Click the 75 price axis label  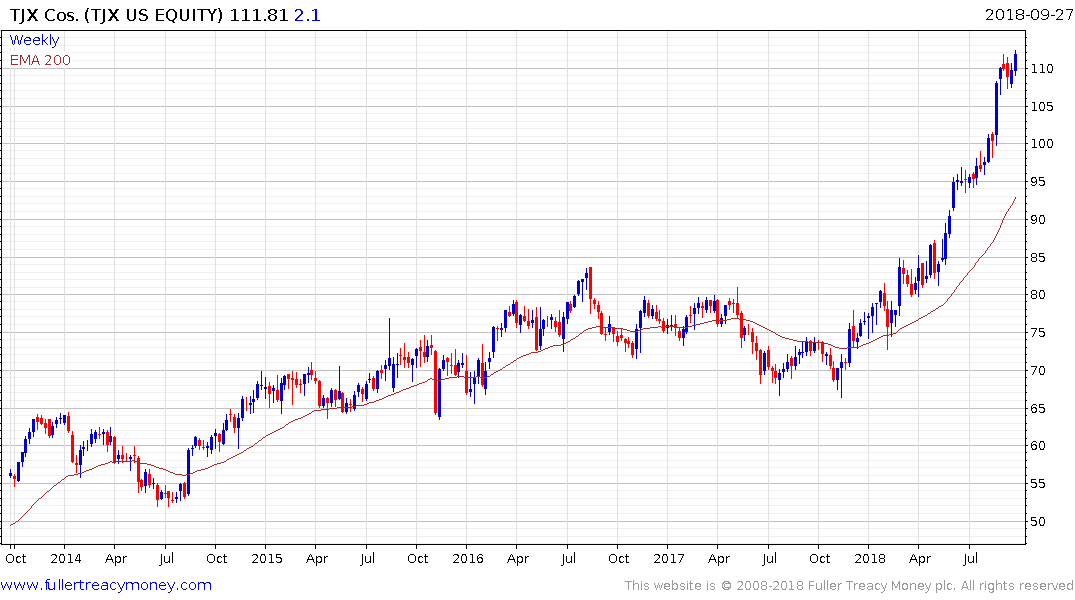1038,333
